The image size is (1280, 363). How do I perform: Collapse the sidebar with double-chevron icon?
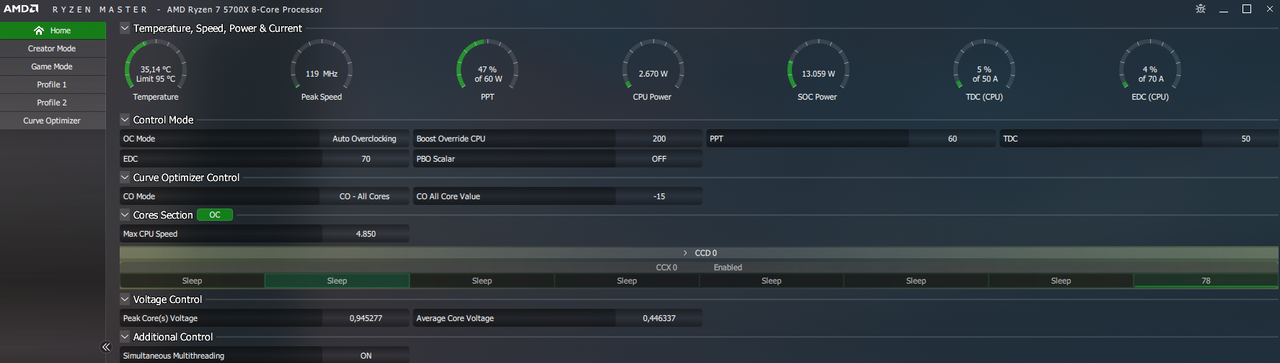click(x=105, y=347)
